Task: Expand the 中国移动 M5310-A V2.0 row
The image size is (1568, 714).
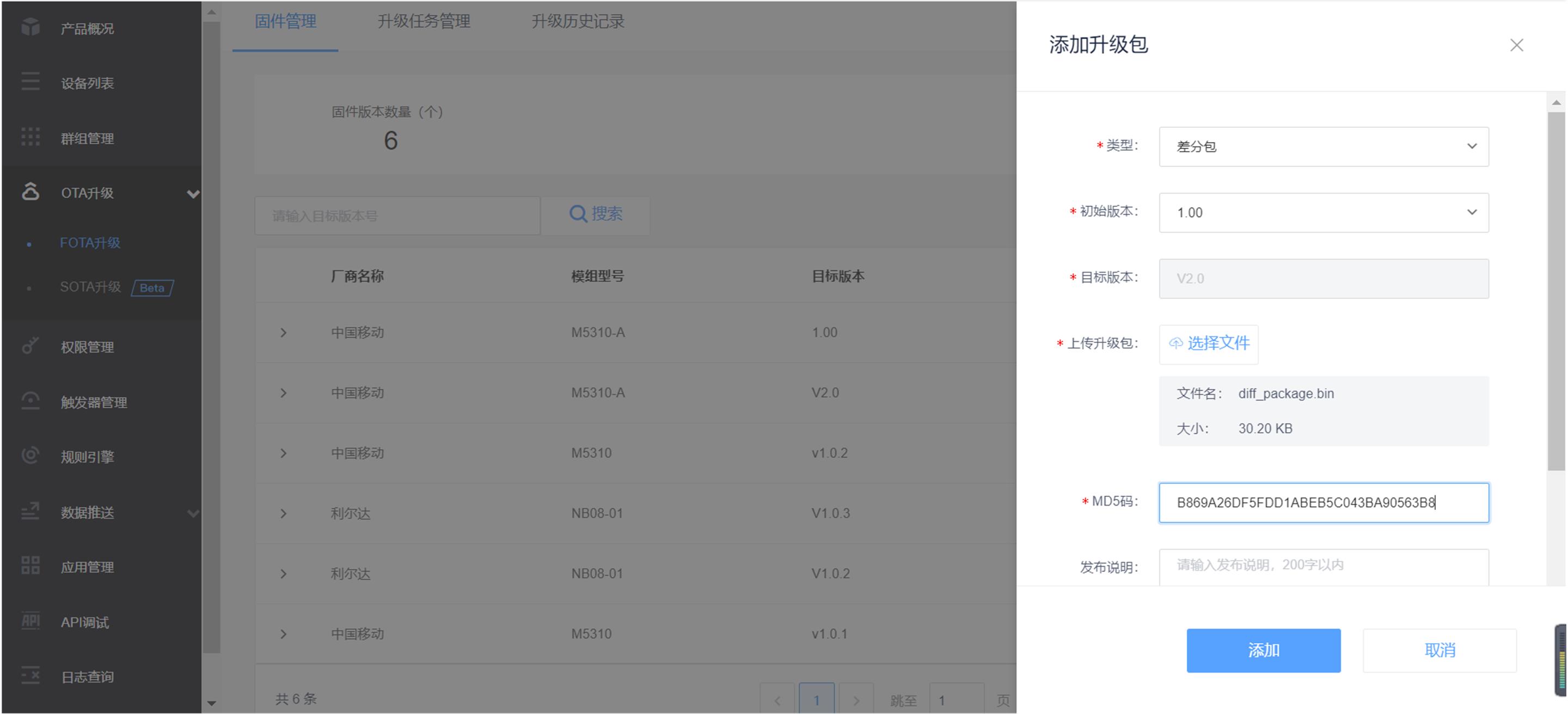Action: click(283, 393)
